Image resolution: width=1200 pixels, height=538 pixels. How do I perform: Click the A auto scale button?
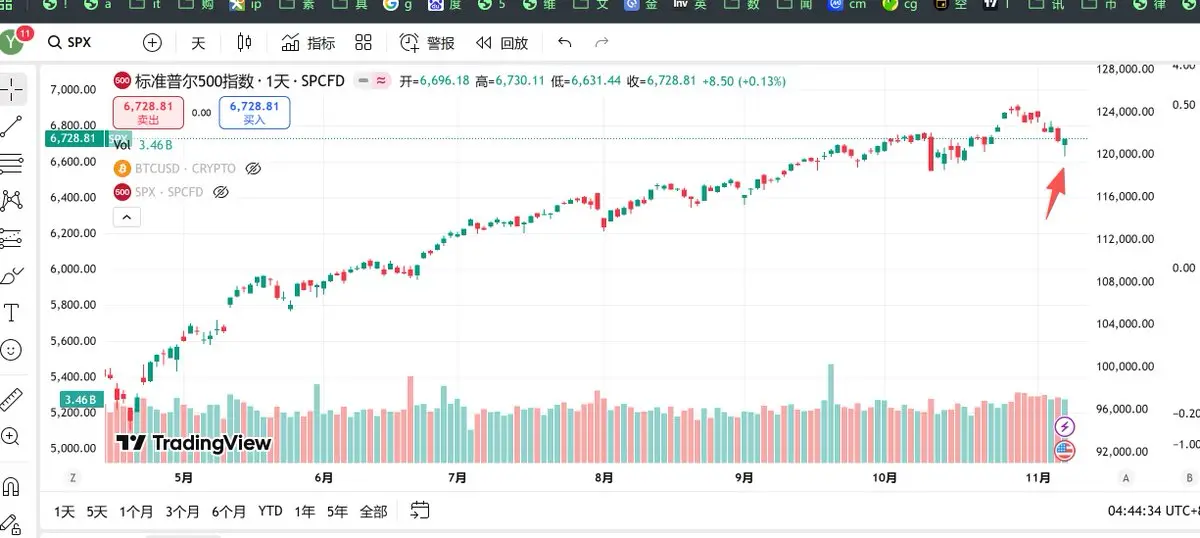pyautogui.click(x=1125, y=477)
